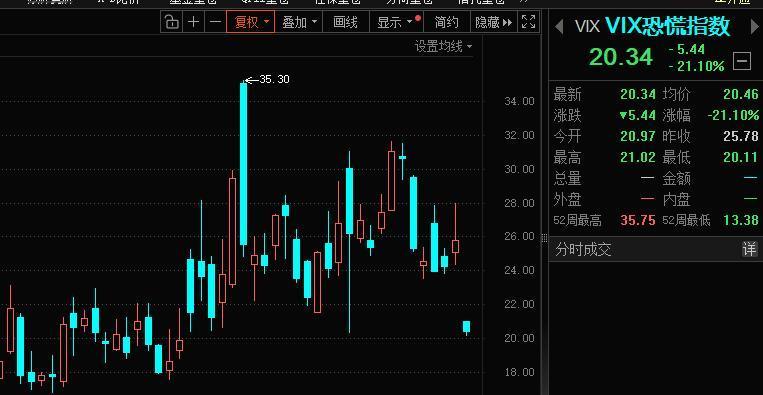
Task: Go to next instrument with right arrow
Action: 756,27
